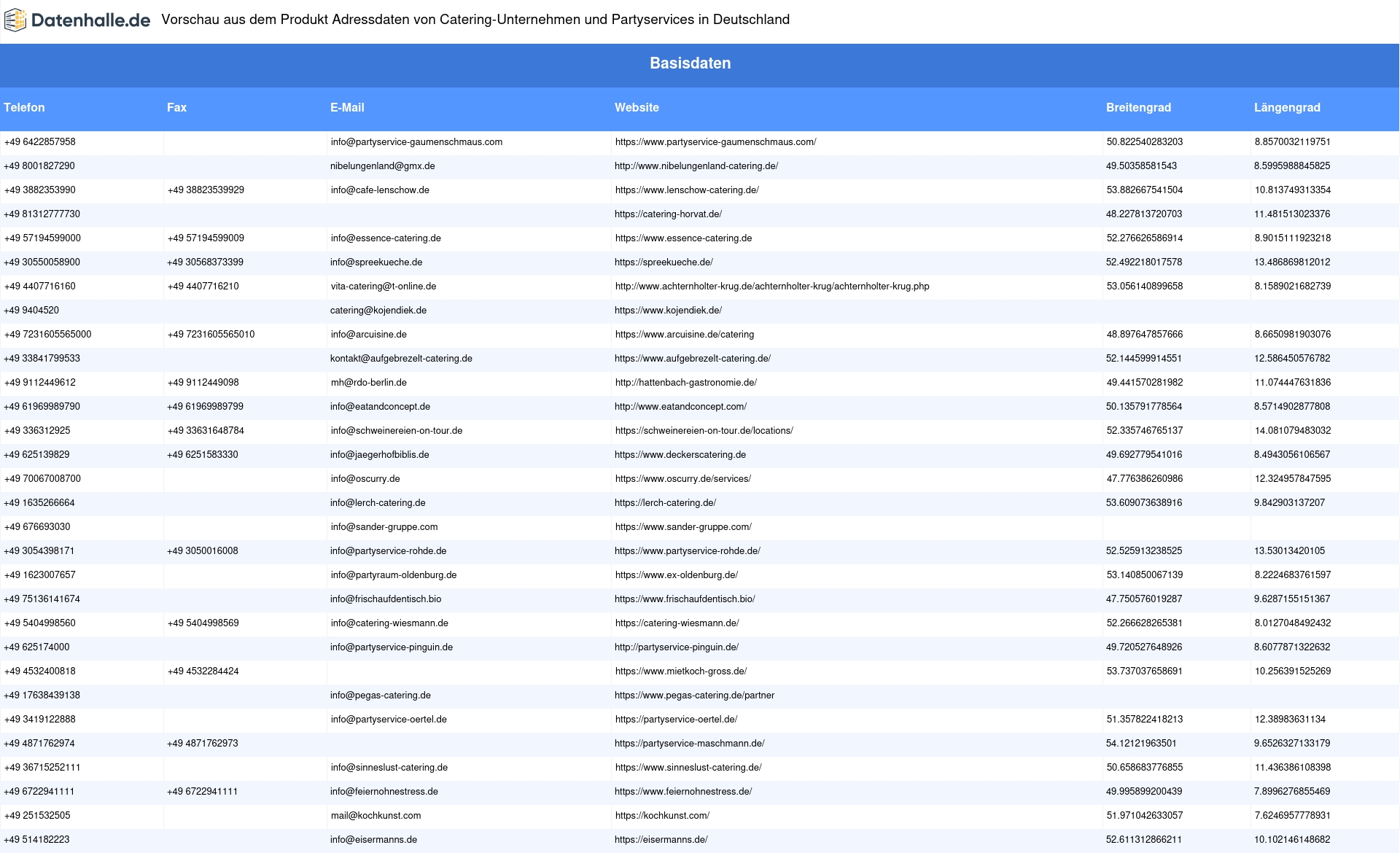Click latitude value 54.12121963501
The image size is (1400, 853).
coord(1141,744)
